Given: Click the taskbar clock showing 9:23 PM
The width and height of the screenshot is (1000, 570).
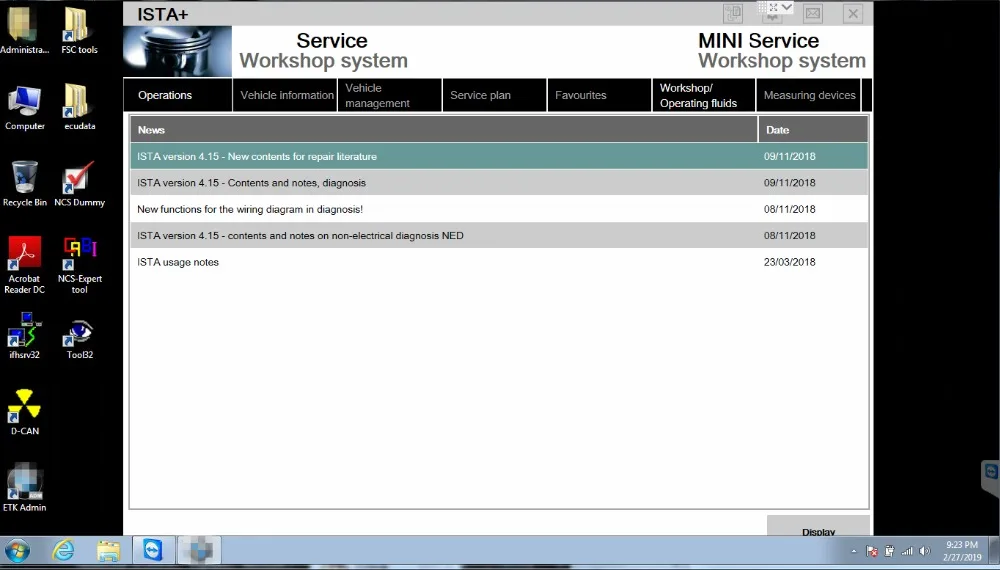Looking at the screenshot, I should click(962, 551).
